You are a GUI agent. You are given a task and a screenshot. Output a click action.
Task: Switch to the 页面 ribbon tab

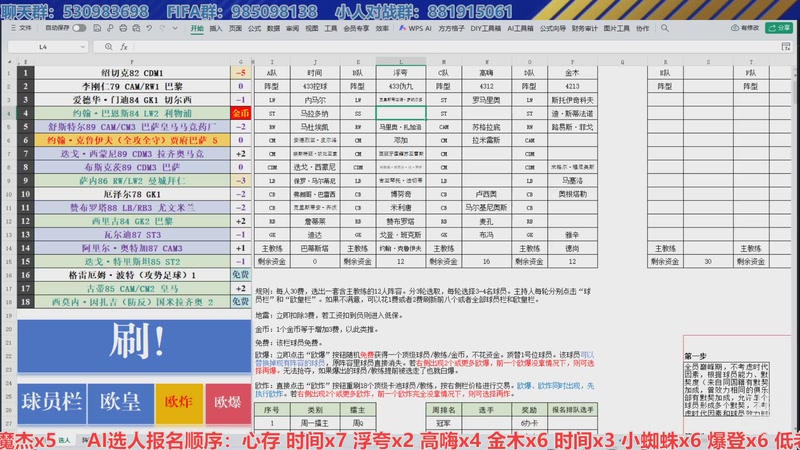coord(235,29)
